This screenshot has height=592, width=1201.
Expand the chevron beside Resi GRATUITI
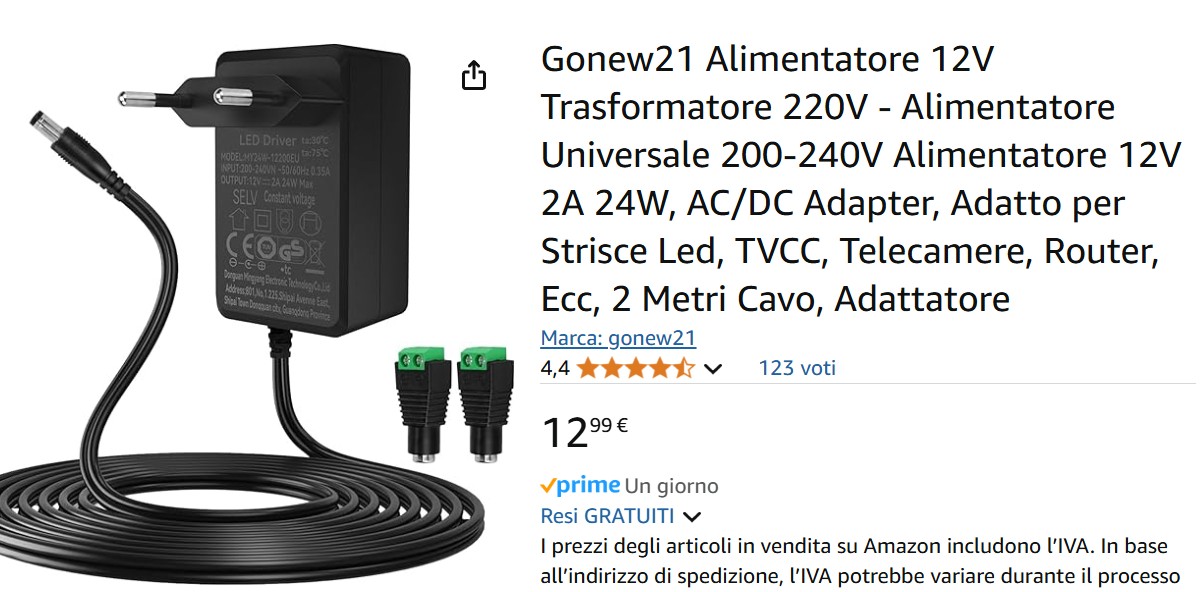coord(691,517)
